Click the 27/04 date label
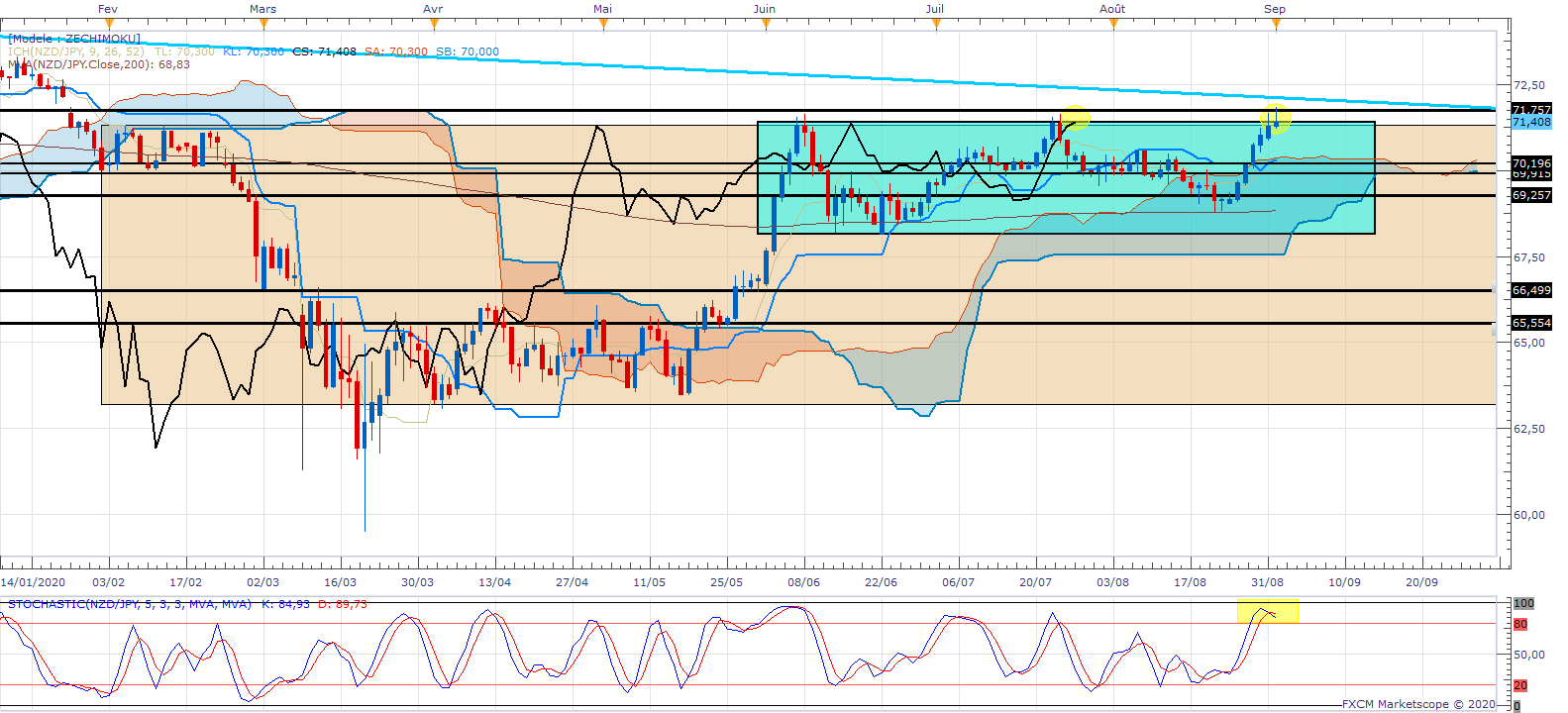This screenshot has height=713, width=1568. (x=573, y=582)
